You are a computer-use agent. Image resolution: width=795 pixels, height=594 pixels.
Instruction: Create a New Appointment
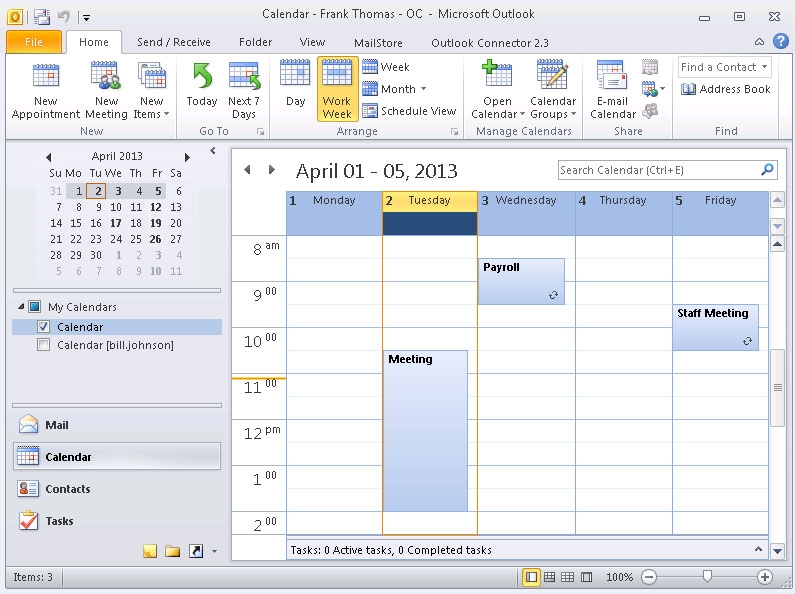46,91
